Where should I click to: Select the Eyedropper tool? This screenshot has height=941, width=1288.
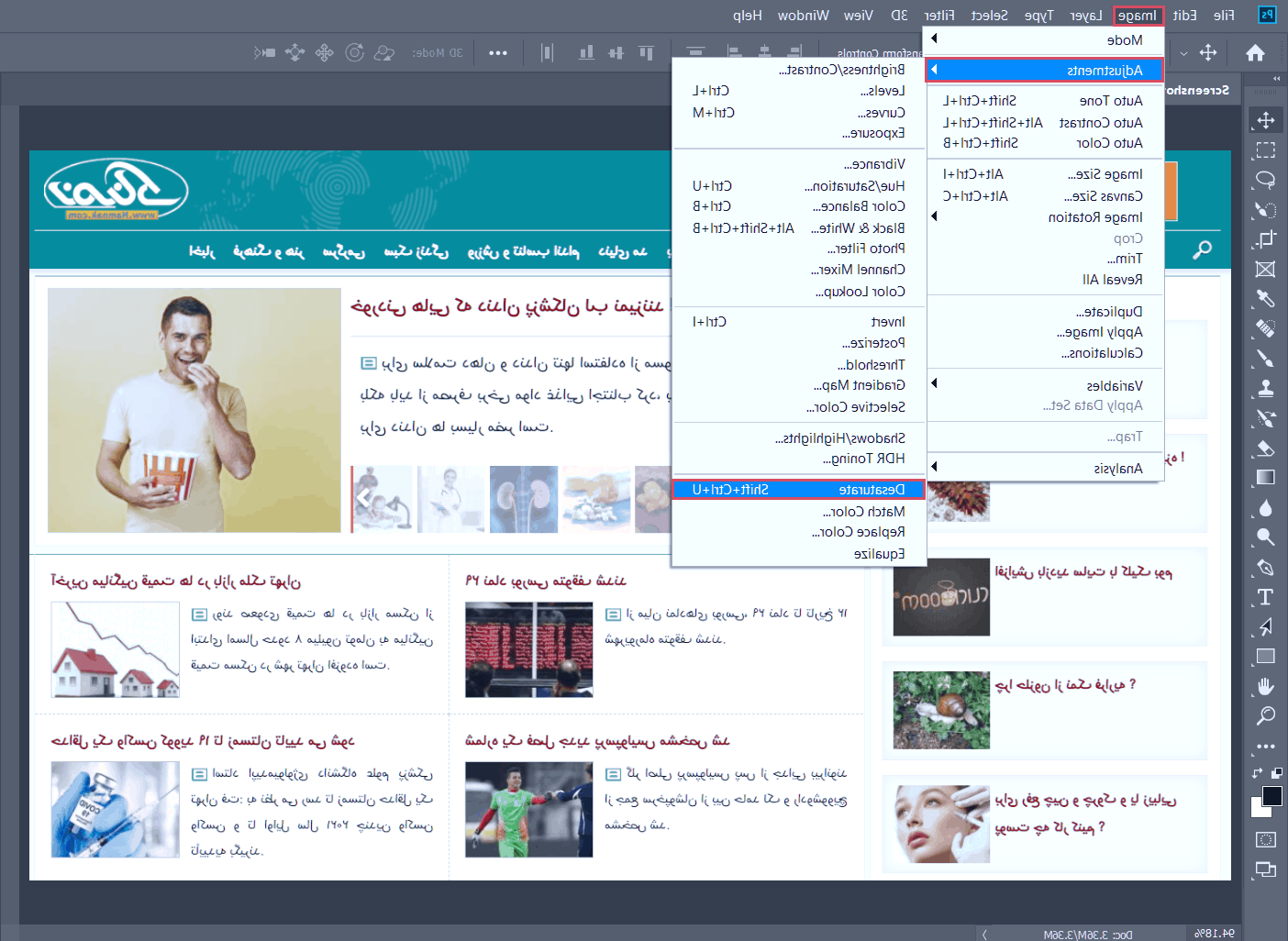tap(1265, 298)
